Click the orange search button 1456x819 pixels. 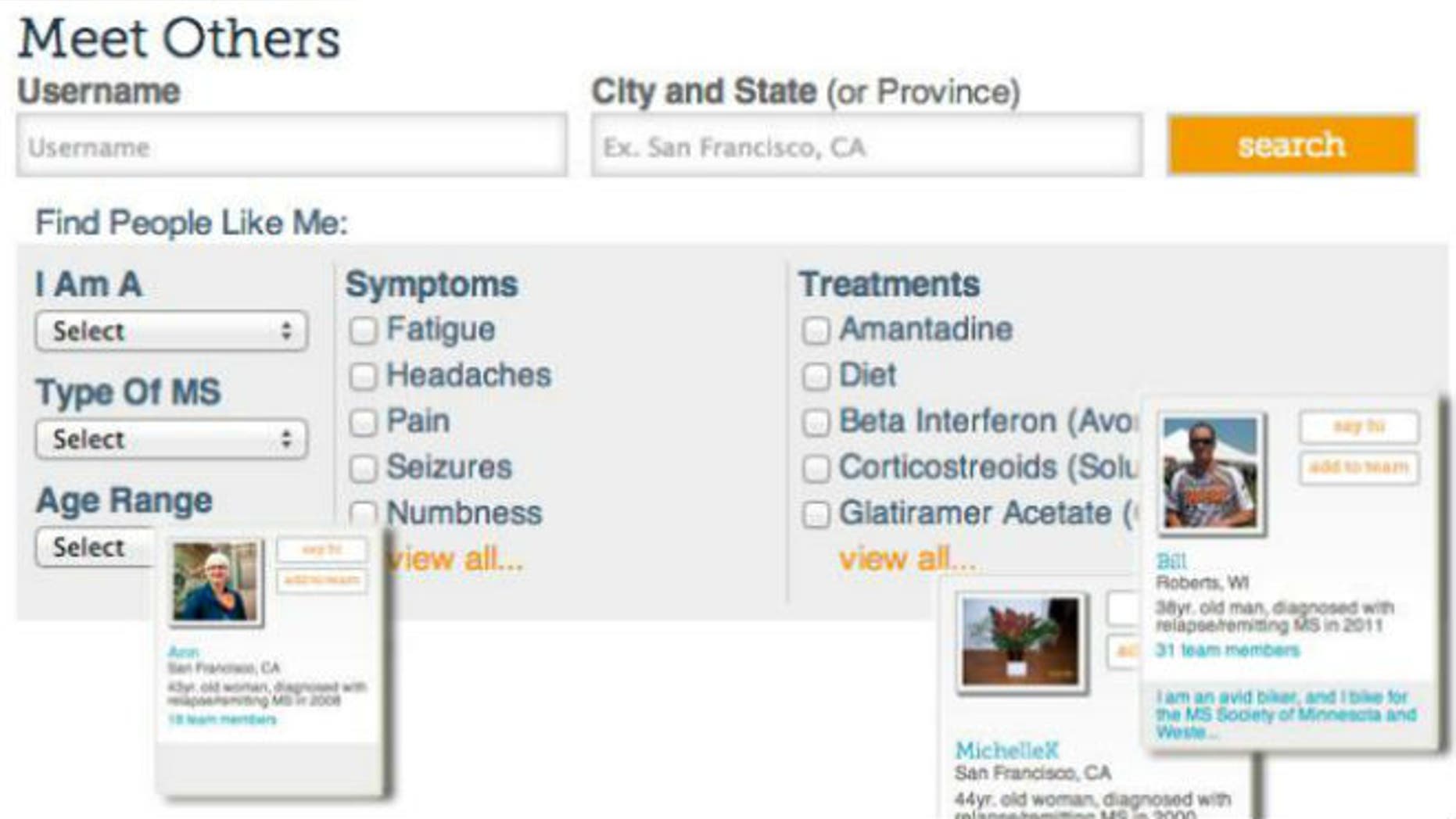click(1292, 145)
